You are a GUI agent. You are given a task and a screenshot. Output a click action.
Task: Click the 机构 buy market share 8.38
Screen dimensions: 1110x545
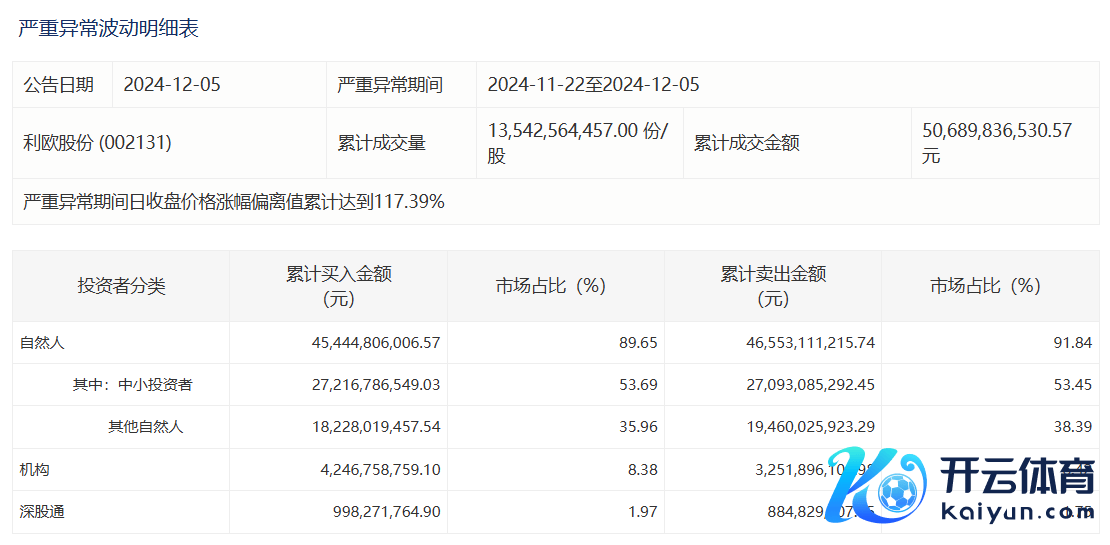[639, 469]
